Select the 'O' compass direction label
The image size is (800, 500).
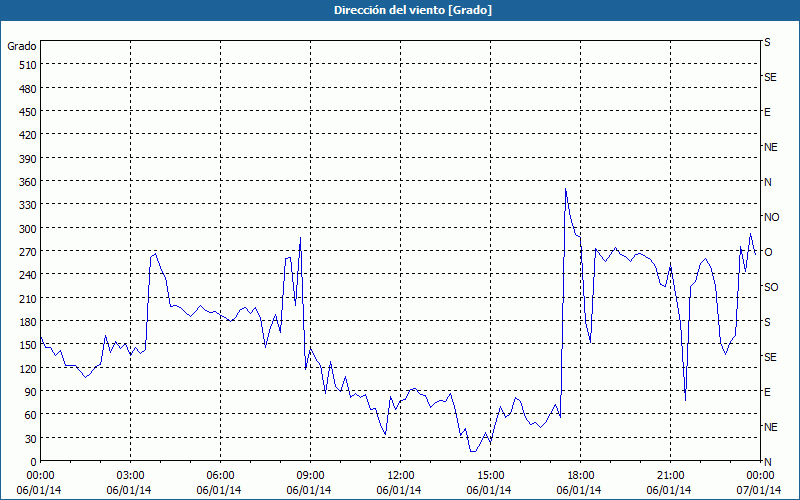pyautogui.click(x=768, y=252)
